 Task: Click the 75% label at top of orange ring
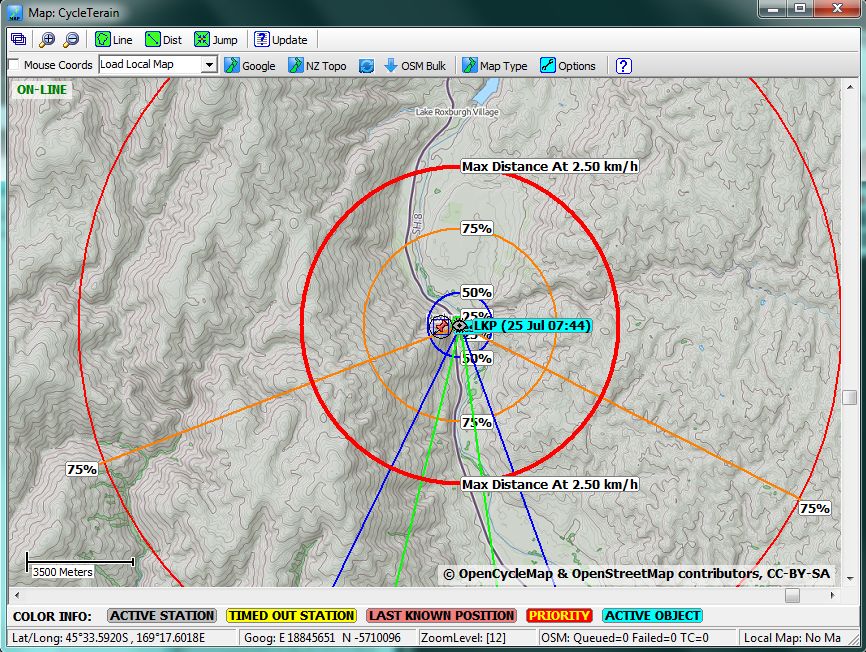tap(477, 228)
